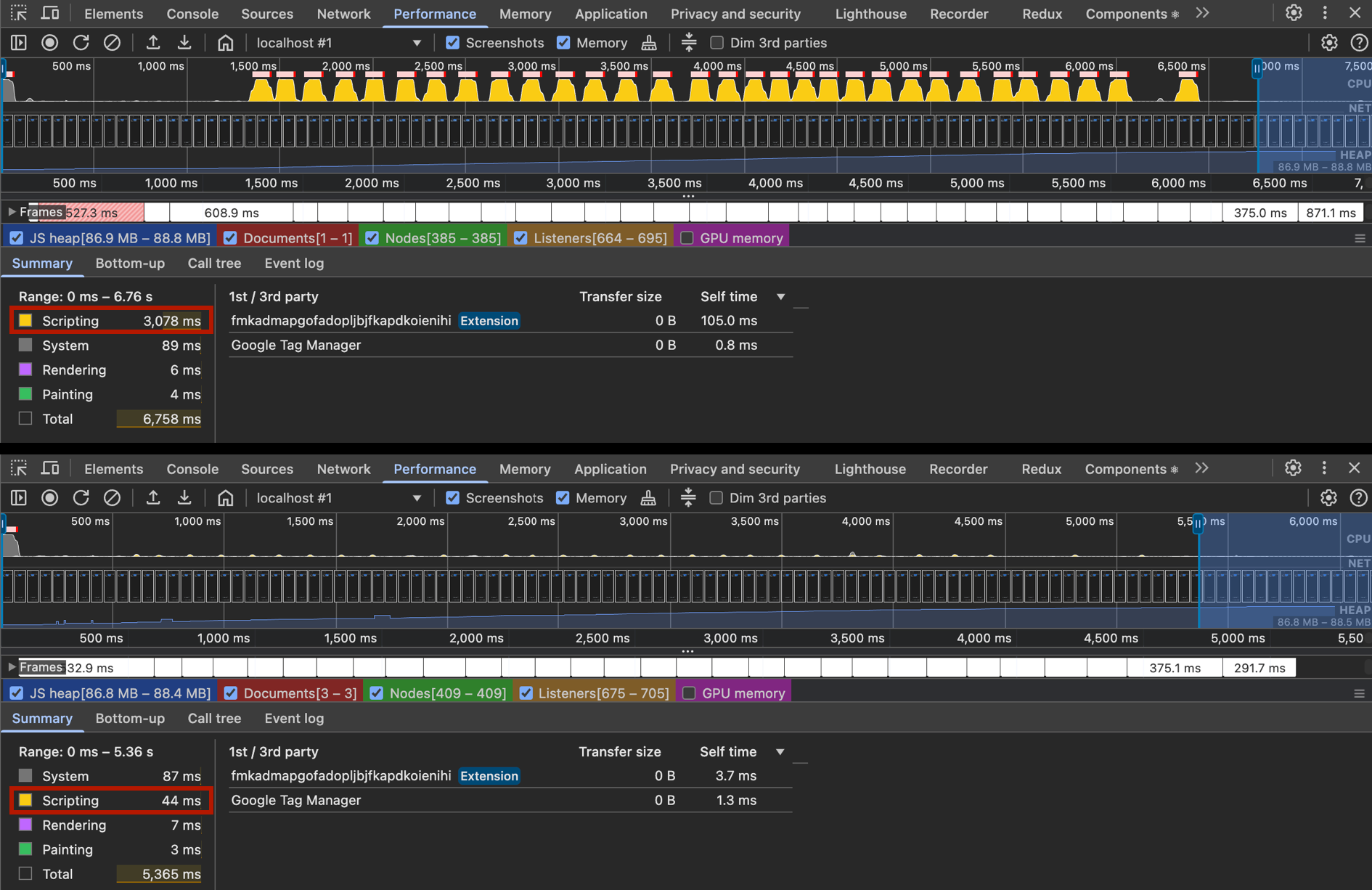Click collect garbage broom icon in top panel
Image resolution: width=1372 pixels, height=890 pixels.
[x=649, y=43]
